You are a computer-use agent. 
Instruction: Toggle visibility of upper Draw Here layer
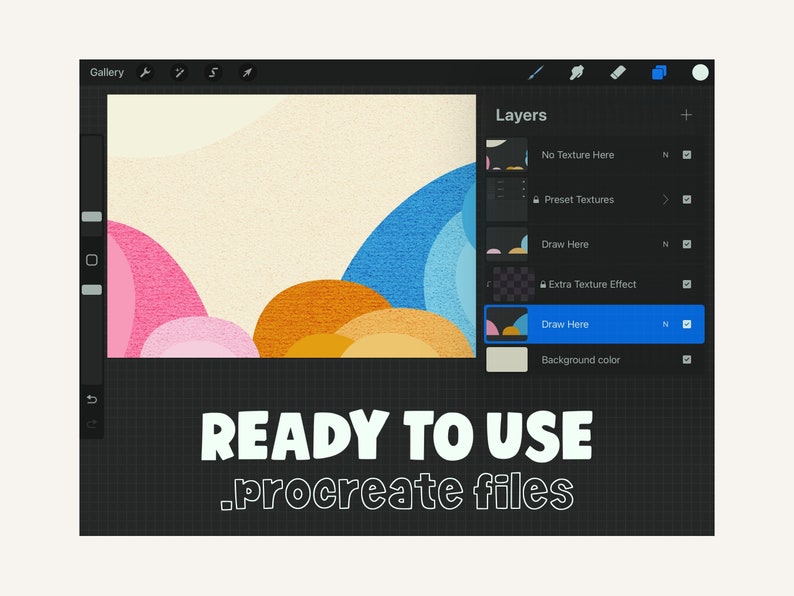[x=687, y=244]
